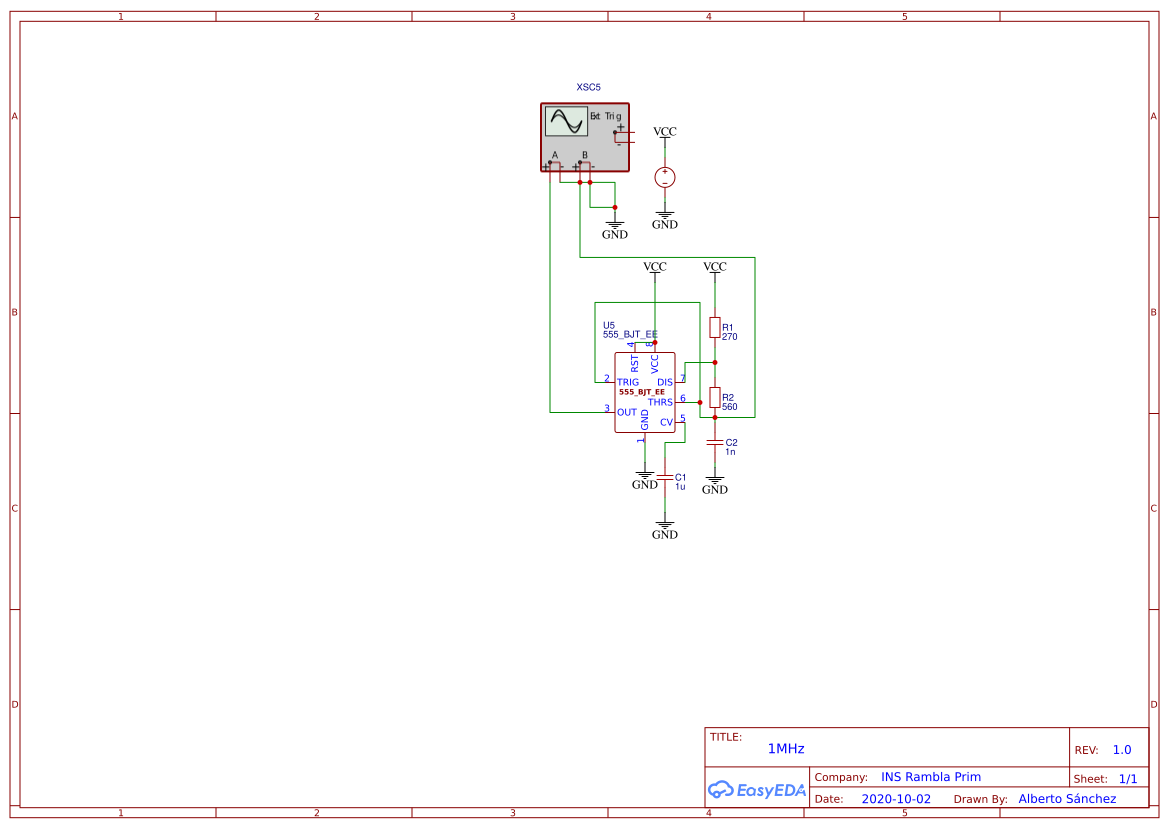The width and height of the screenshot is (1169, 828).
Task: Select resistor R2 symbol
Action: [714, 398]
